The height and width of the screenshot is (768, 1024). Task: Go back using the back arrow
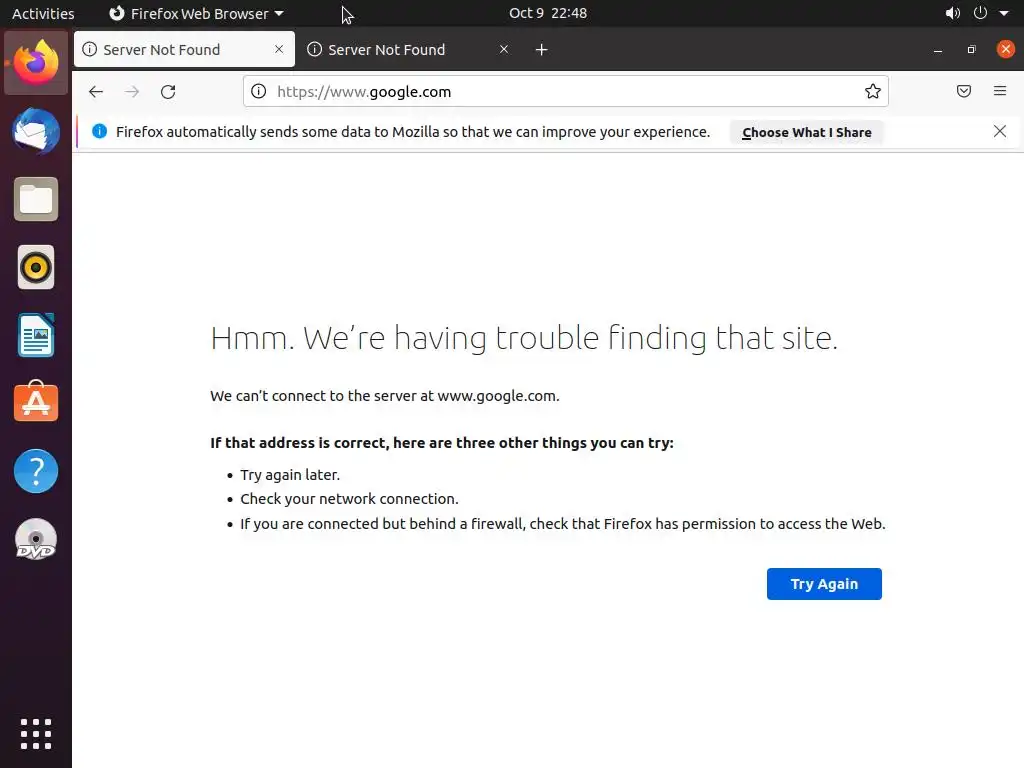coord(96,92)
